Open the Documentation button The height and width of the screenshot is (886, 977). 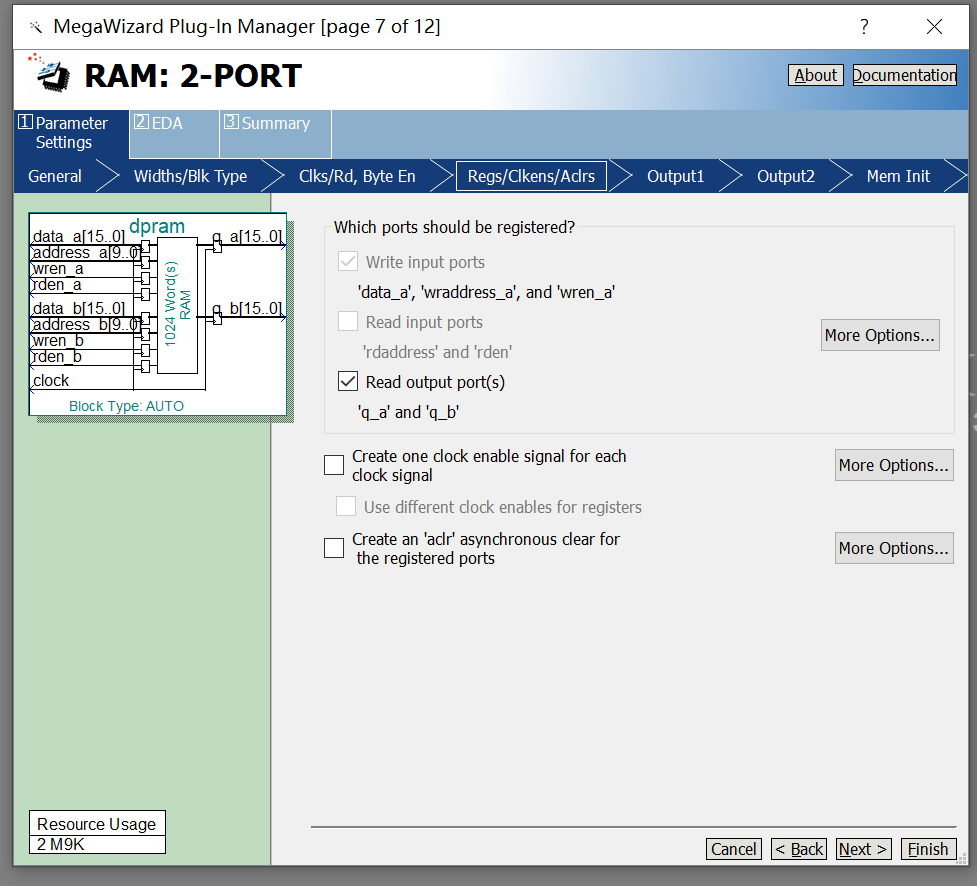[x=904, y=75]
